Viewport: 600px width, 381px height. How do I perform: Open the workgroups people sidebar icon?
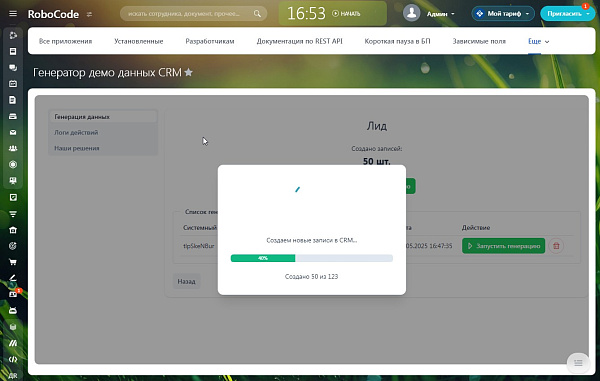tap(13, 148)
